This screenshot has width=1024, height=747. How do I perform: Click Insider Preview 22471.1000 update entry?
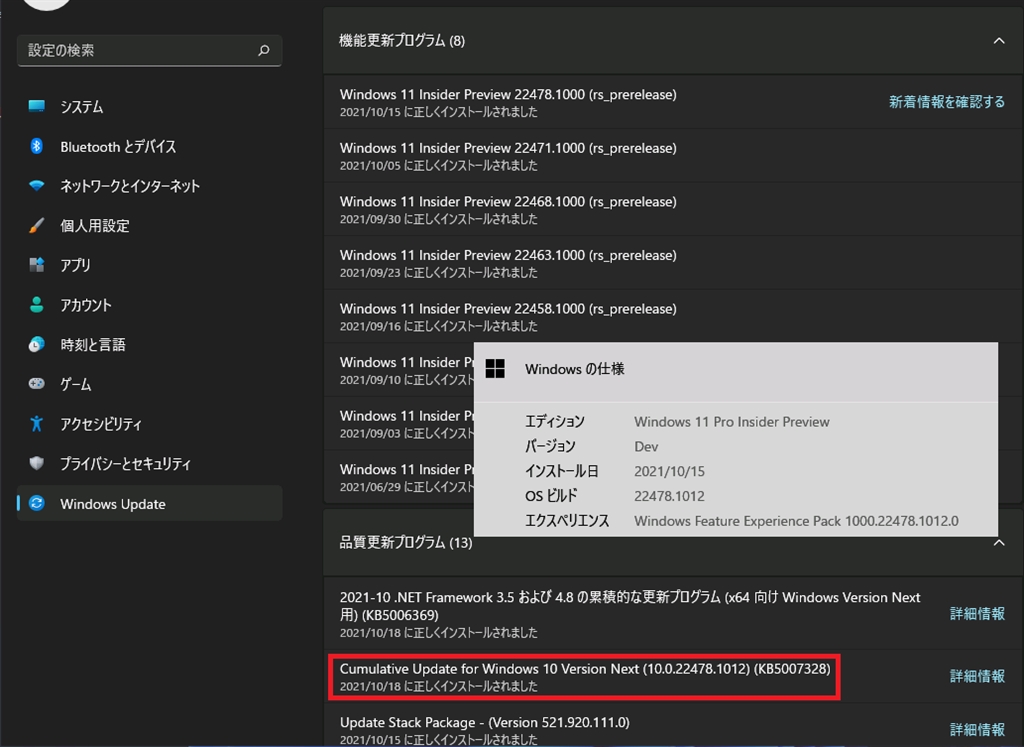pyautogui.click(x=673, y=155)
